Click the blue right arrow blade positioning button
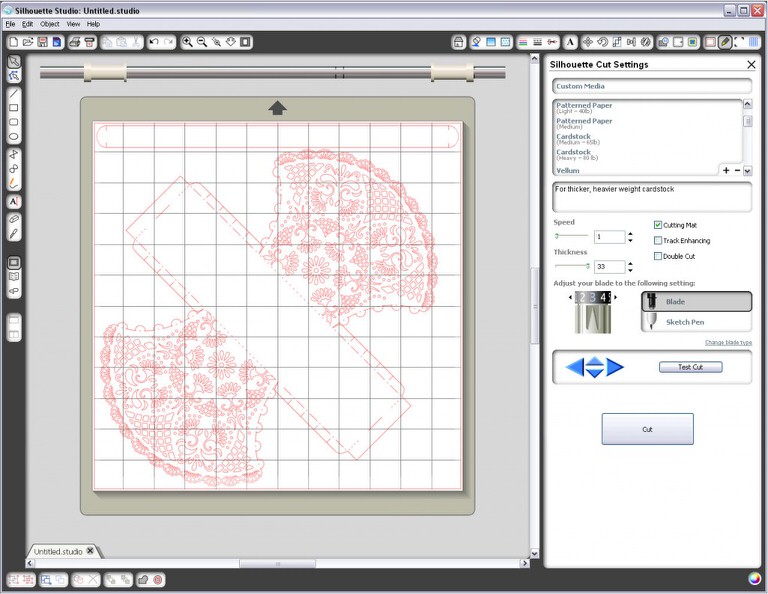 tap(615, 367)
